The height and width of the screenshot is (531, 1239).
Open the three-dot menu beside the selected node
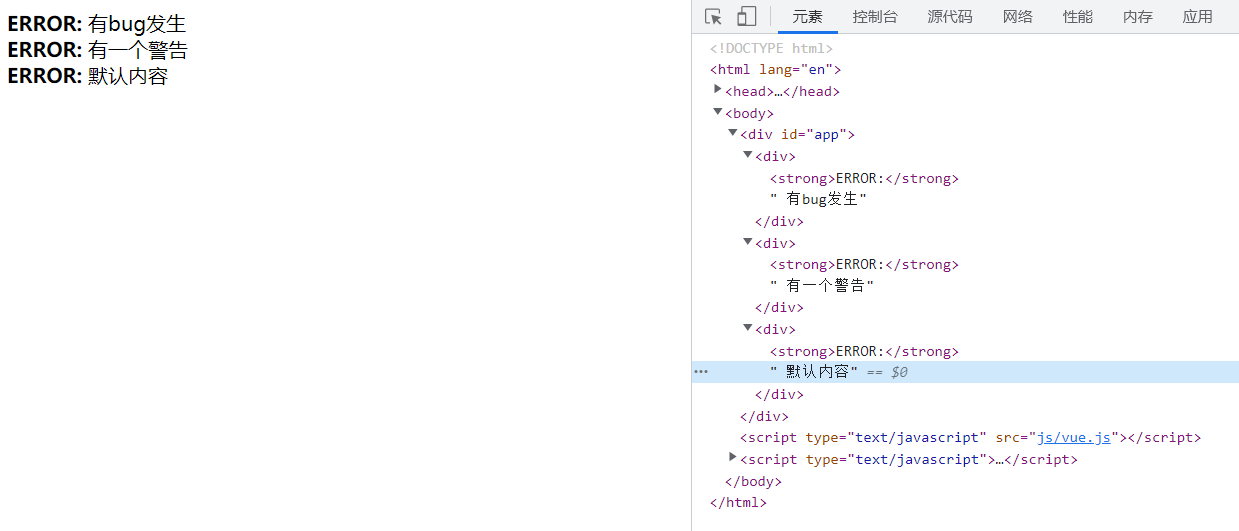pyautogui.click(x=701, y=372)
